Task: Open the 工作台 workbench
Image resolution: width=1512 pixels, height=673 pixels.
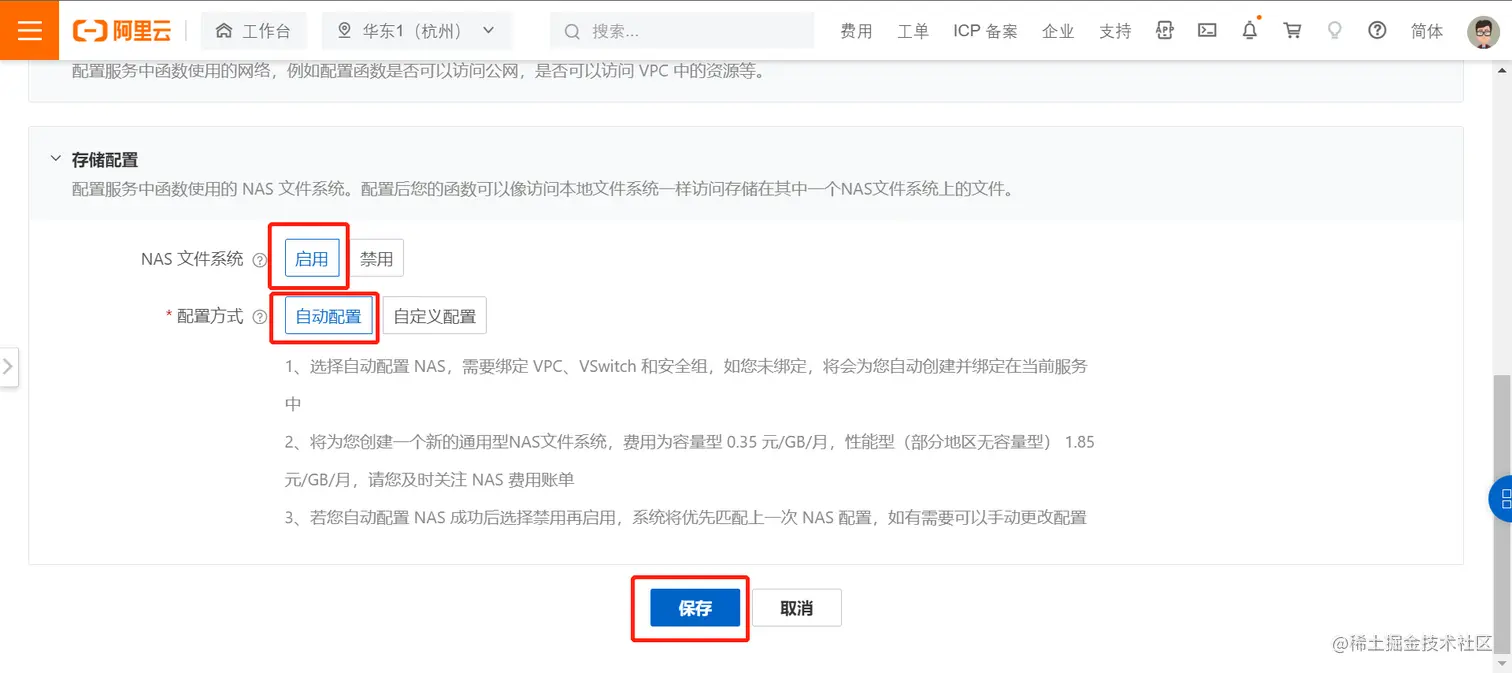Action: tap(254, 31)
